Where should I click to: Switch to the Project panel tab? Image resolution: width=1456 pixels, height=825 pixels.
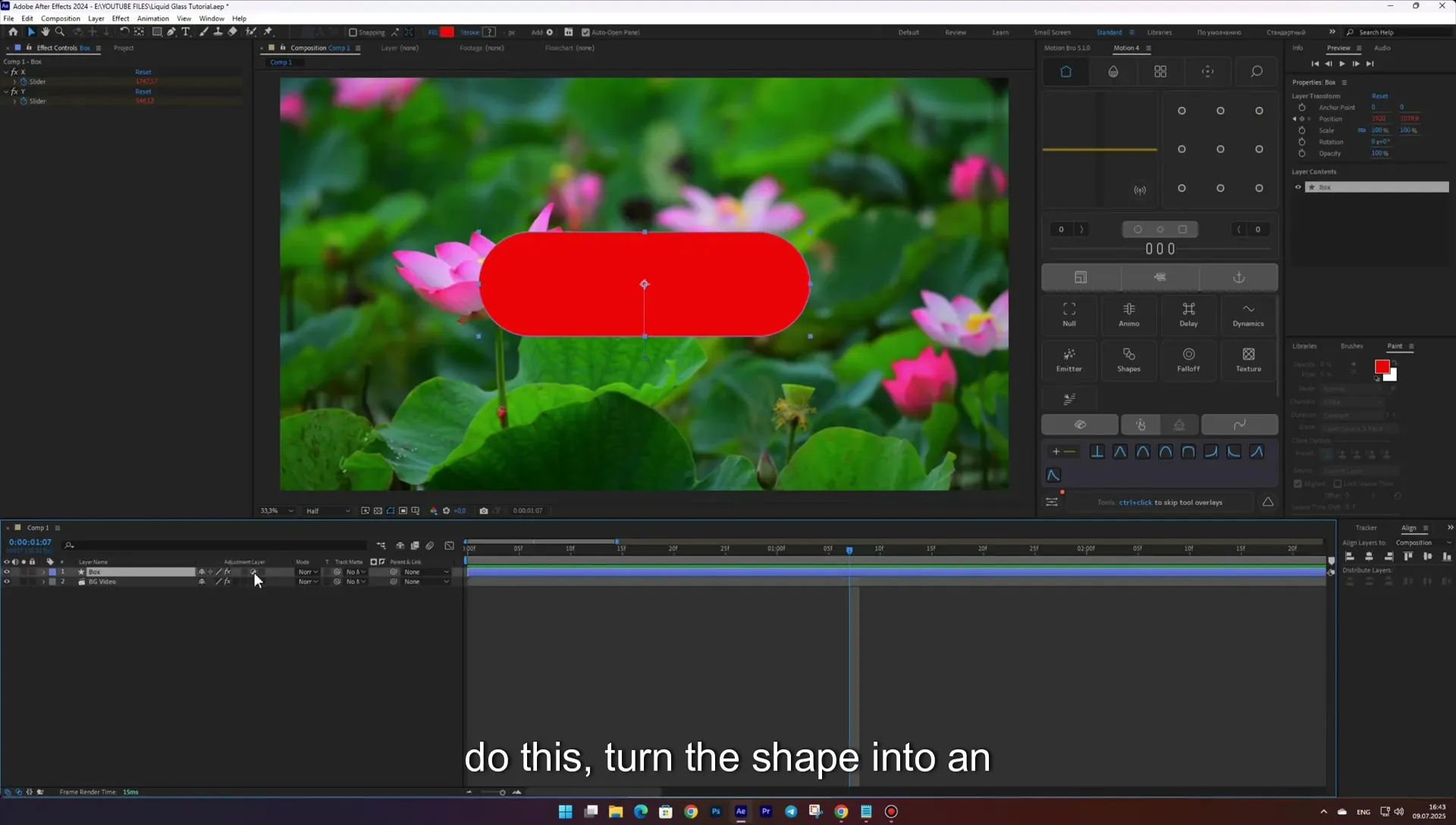124,48
